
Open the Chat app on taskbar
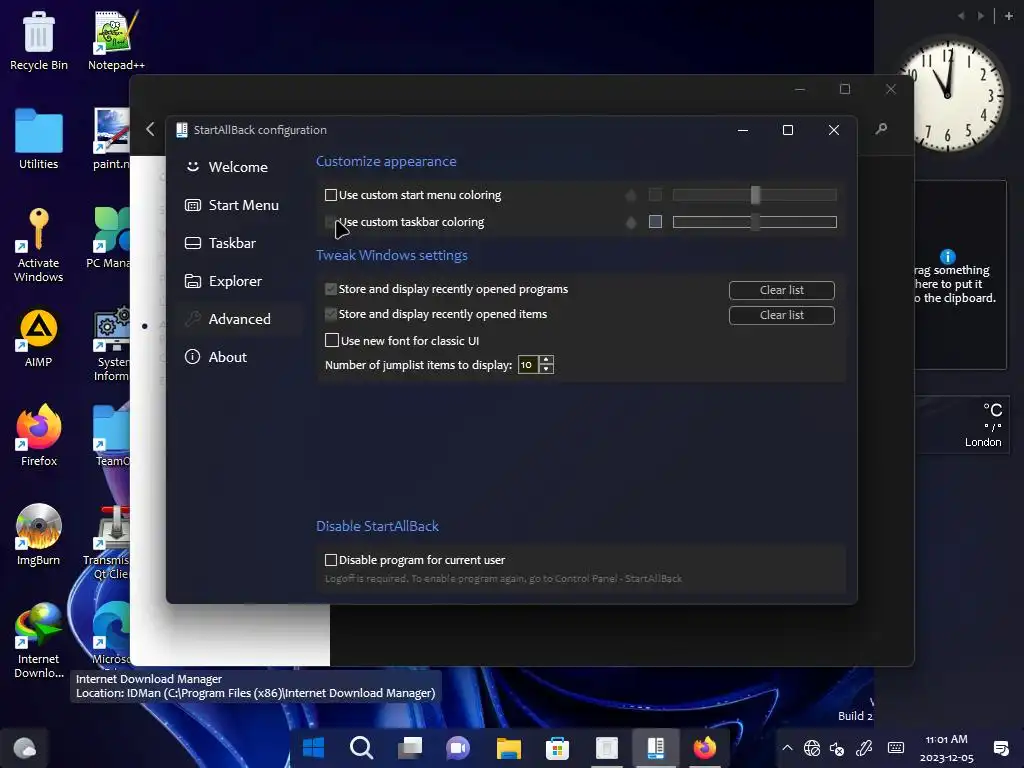(458, 748)
